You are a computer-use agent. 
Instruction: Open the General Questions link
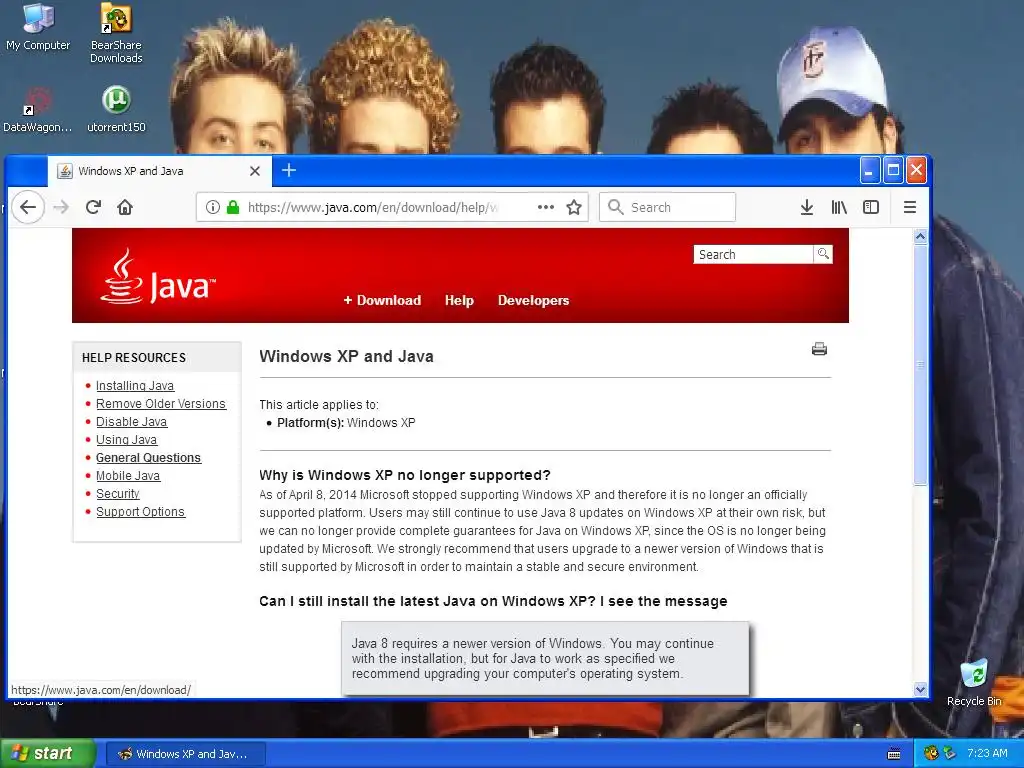(x=148, y=458)
